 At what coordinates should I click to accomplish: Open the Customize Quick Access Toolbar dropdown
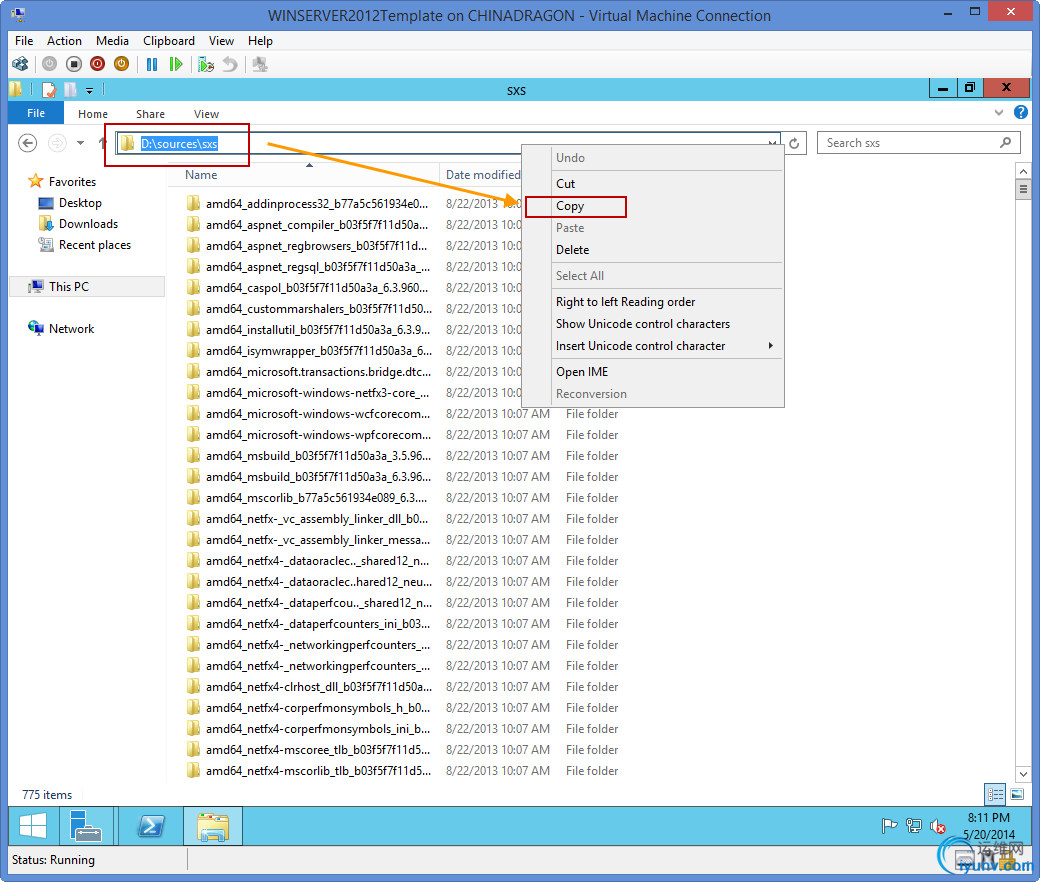90,90
